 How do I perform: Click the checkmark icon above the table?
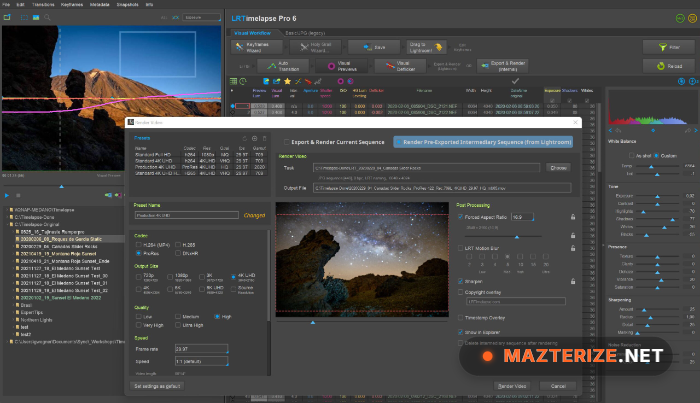point(515,81)
